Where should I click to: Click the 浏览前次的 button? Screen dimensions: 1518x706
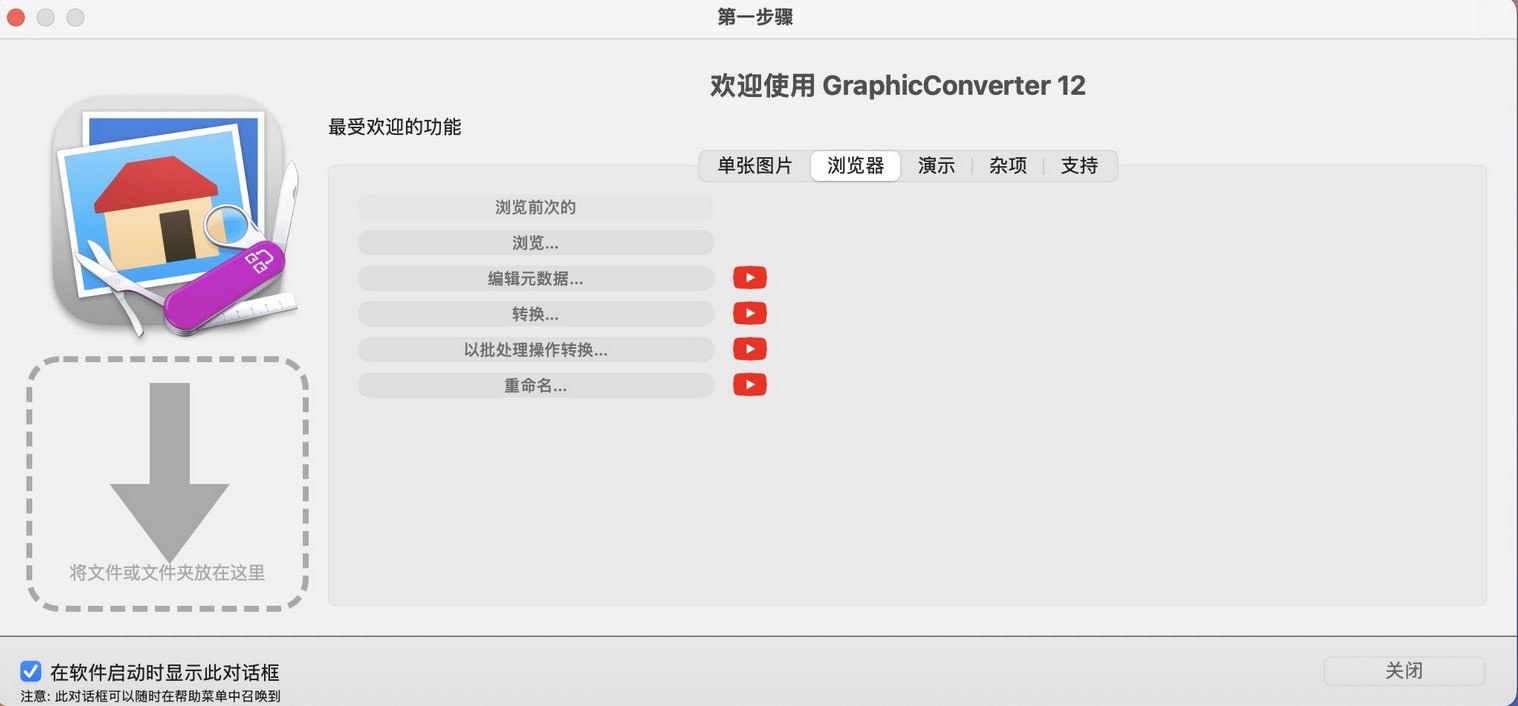(536, 207)
